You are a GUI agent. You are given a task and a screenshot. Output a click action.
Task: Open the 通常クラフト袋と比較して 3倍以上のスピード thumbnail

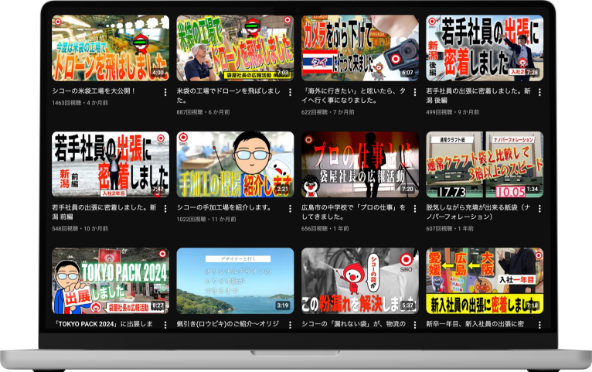pyautogui.click(x=485, y=164)
